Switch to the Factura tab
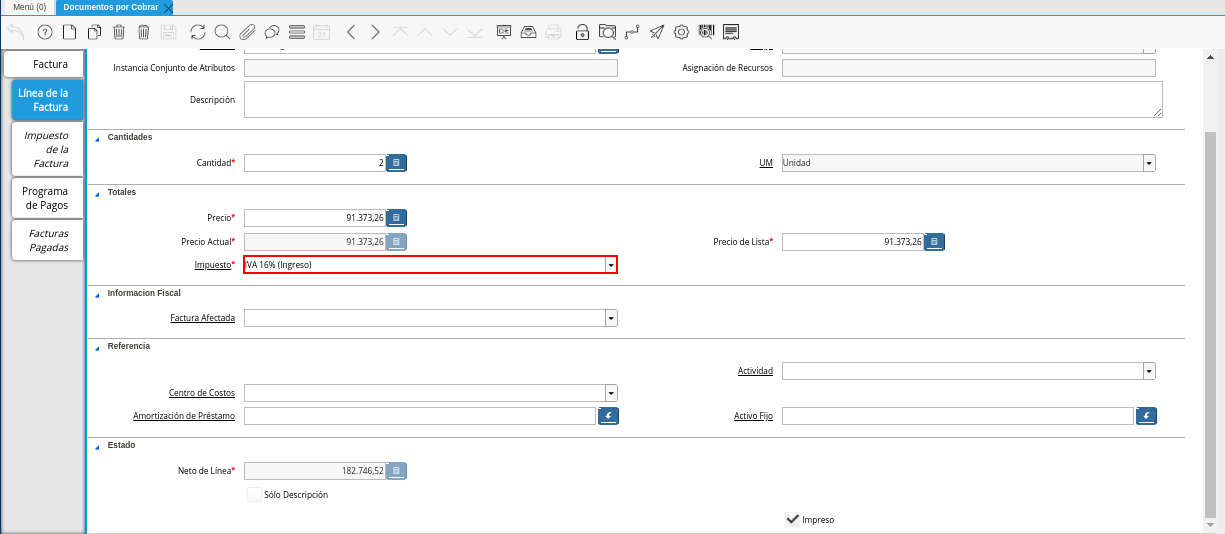The width and height of the screenshot is (1225, 534). coord(44,64)
